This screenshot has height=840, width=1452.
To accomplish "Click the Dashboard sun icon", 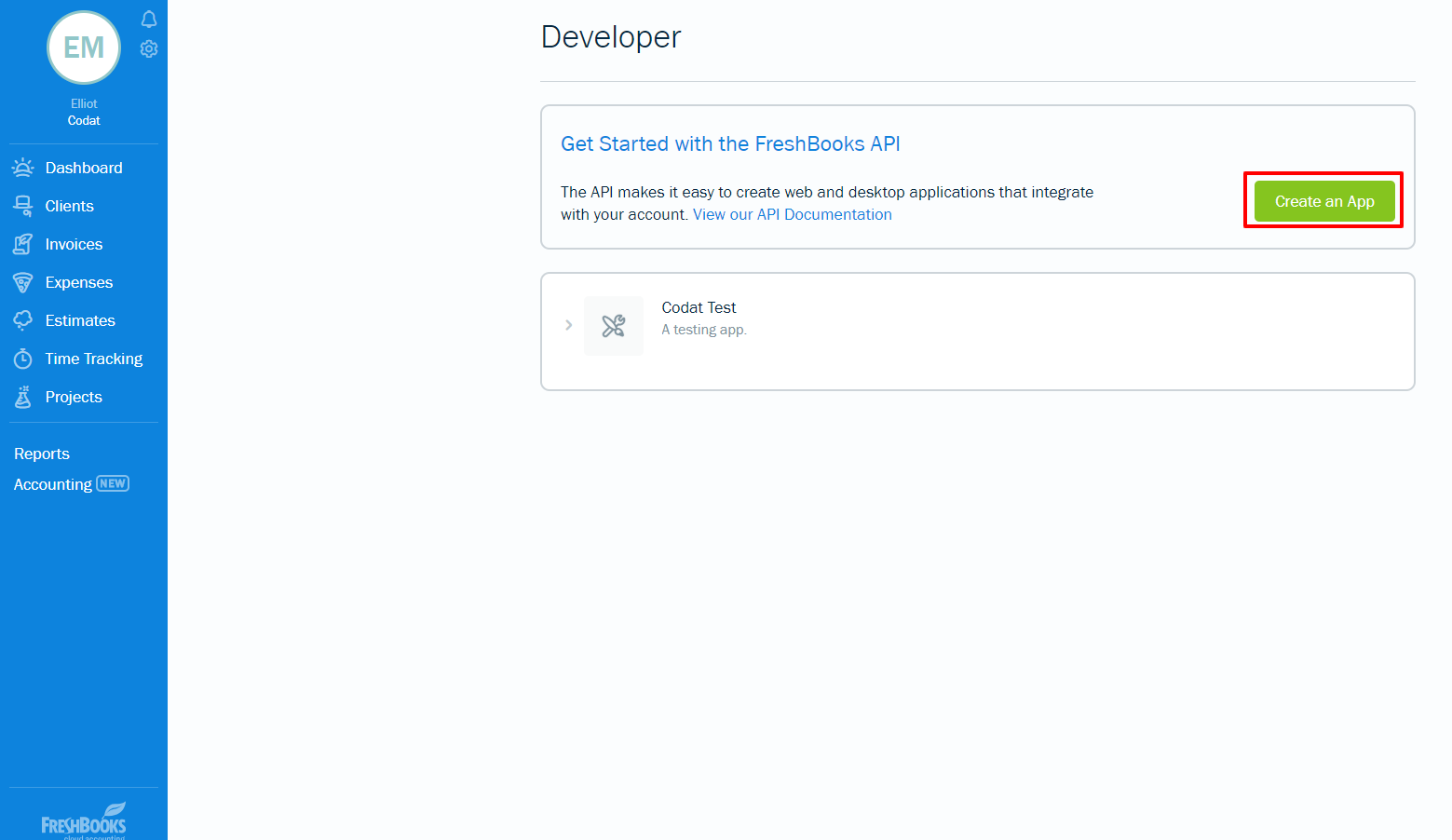I will (x=23, y=168).
